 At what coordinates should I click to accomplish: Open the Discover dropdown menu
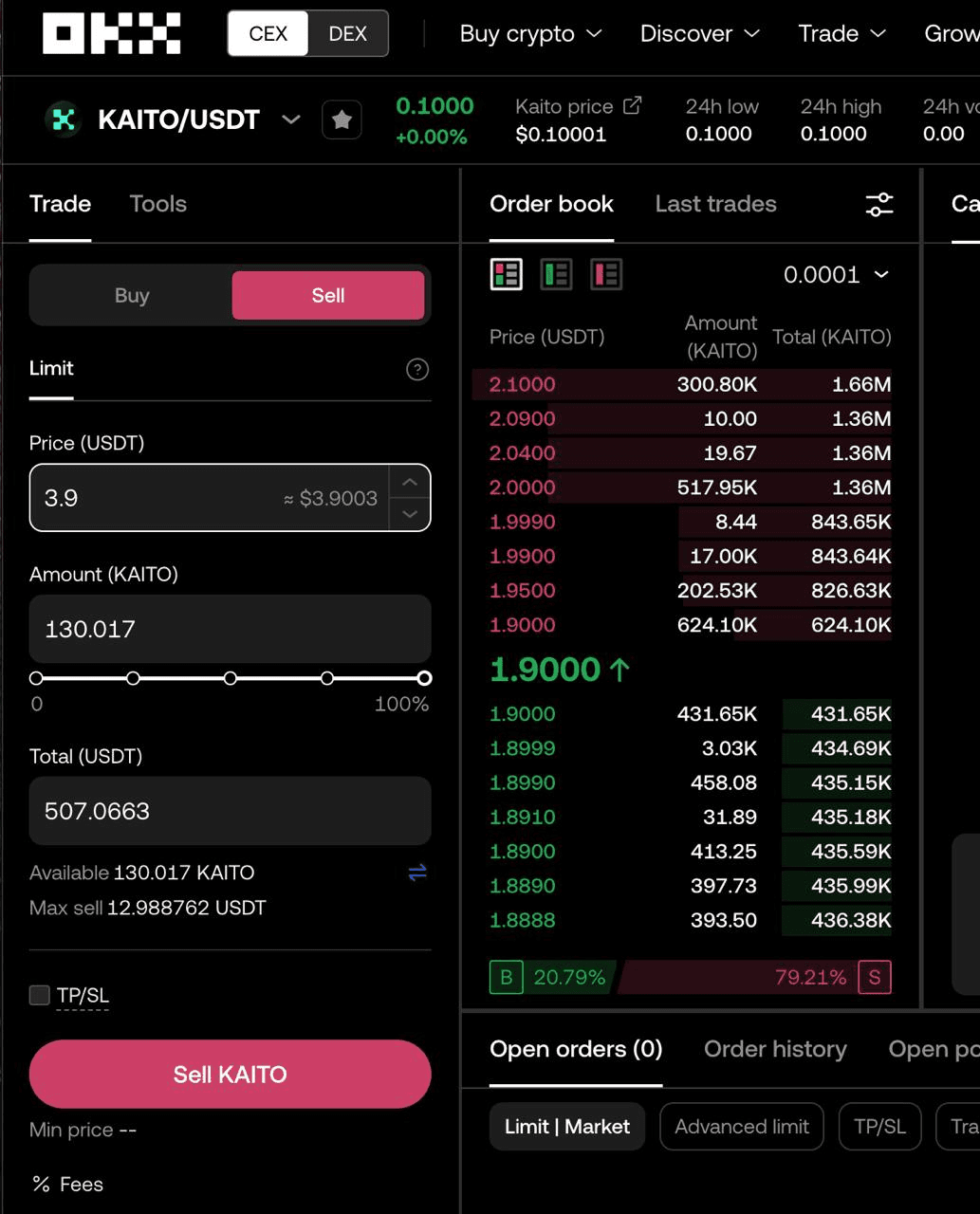[x=700, y=33]
